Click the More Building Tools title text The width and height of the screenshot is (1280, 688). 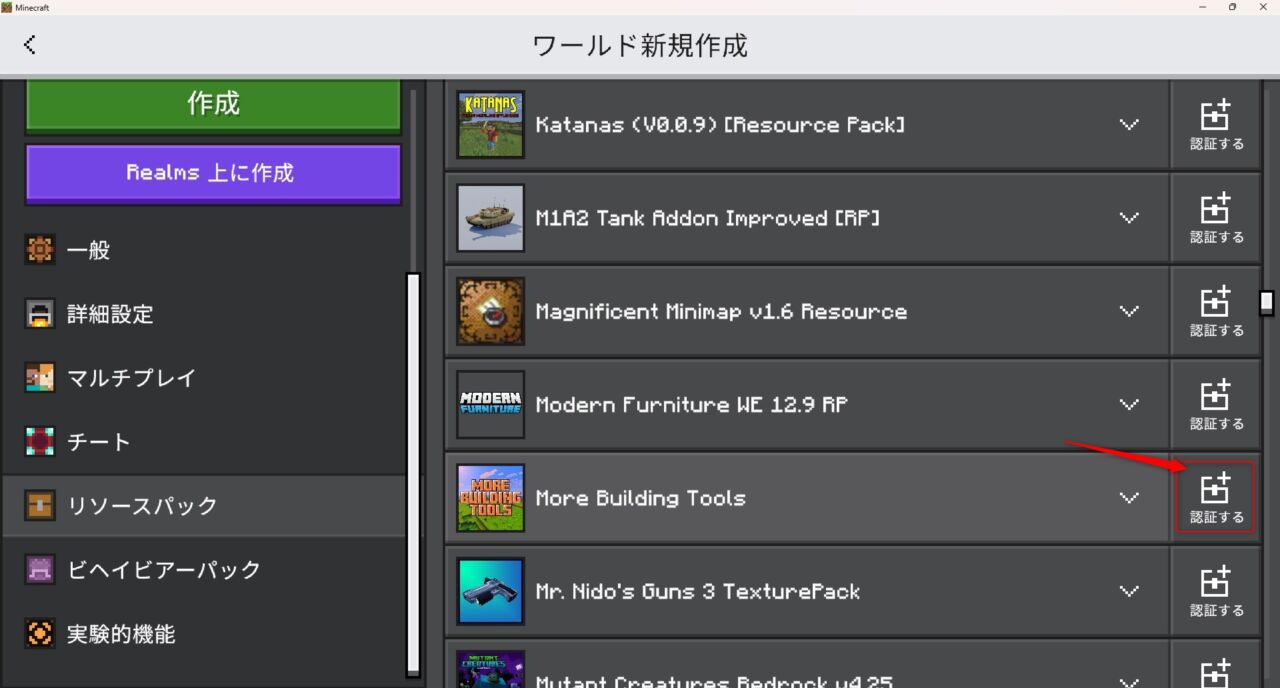click(641, 498)
